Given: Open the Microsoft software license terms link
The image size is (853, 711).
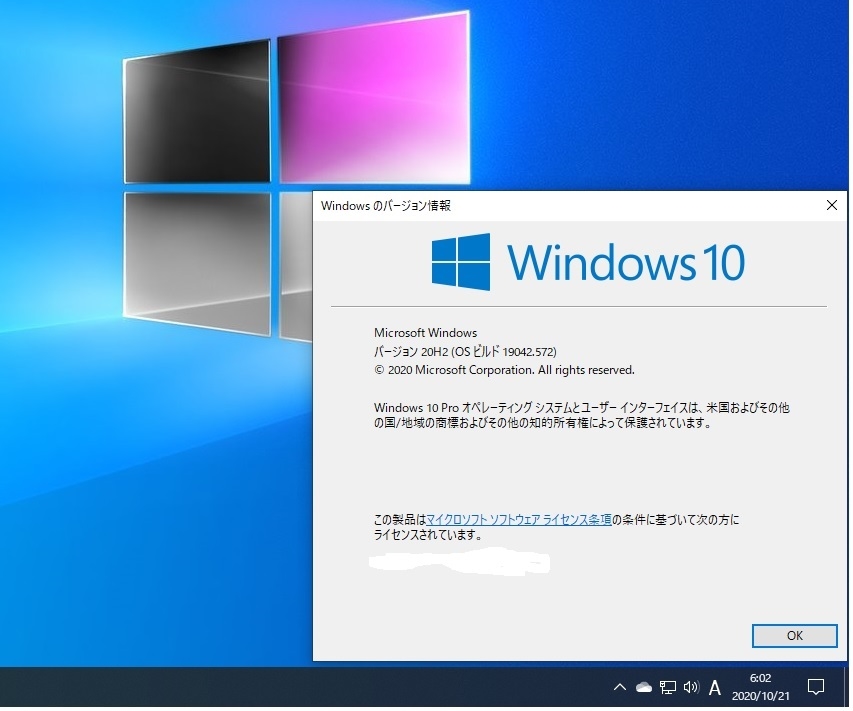Looking at the screenshot, I should point(521,522).
